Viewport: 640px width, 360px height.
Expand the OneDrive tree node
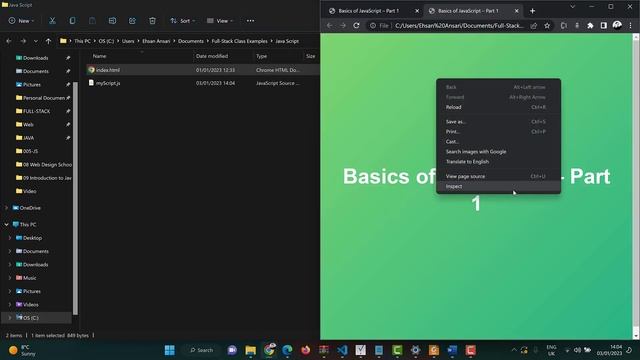7,208
